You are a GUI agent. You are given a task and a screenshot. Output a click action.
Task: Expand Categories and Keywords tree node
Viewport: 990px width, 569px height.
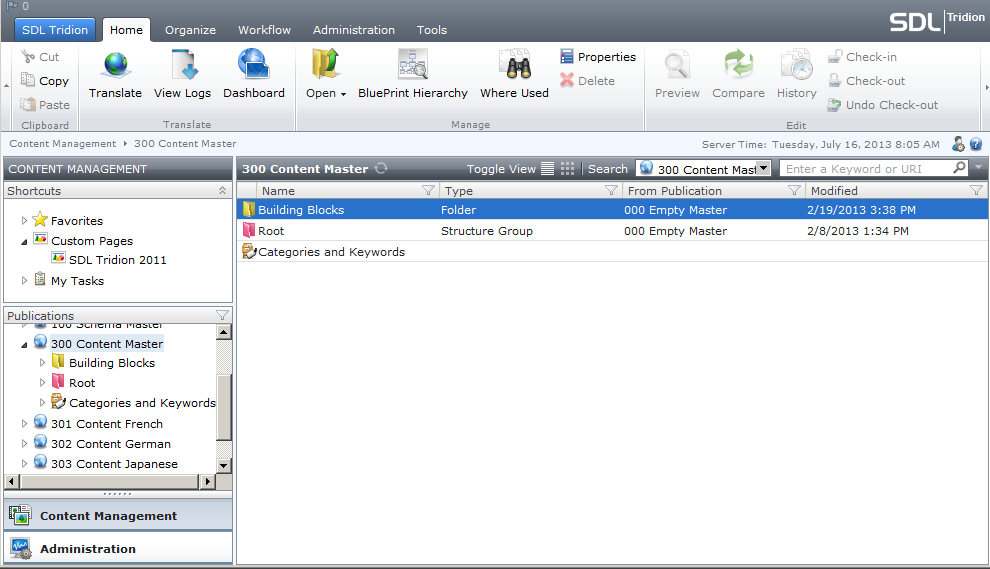click(42, 402)
